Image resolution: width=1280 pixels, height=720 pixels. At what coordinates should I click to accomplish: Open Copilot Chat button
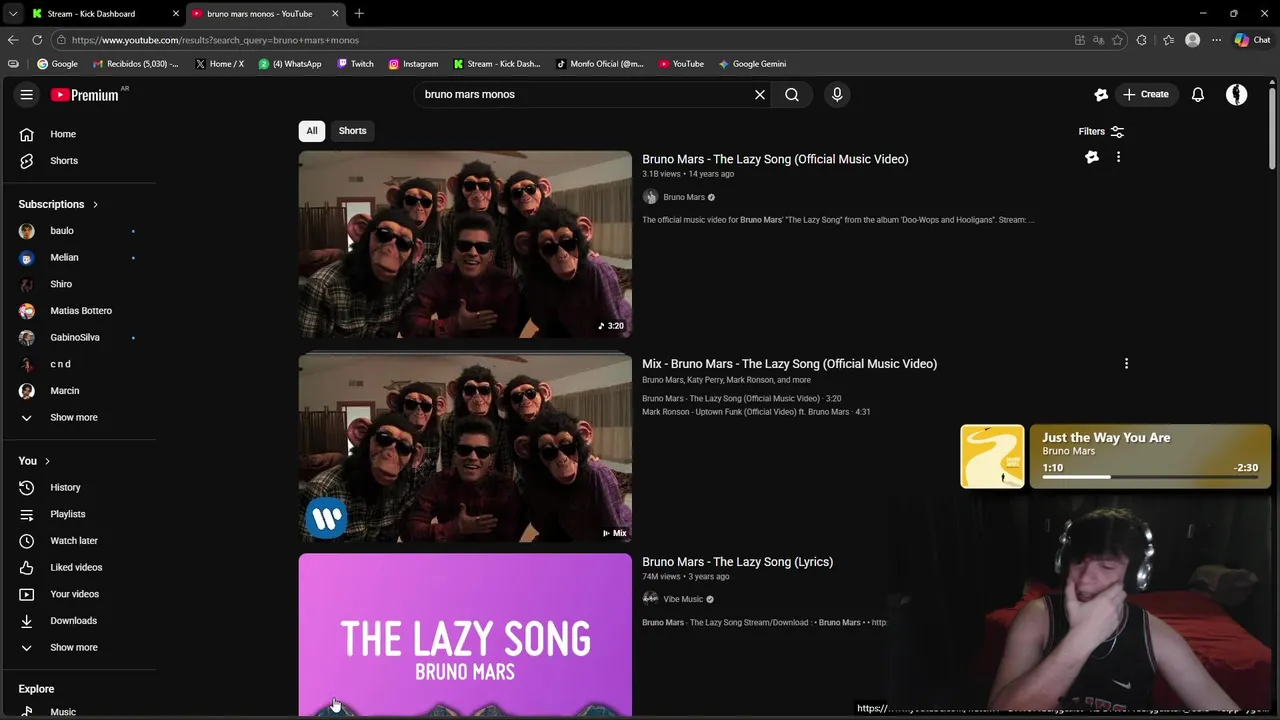point(1252,40)
